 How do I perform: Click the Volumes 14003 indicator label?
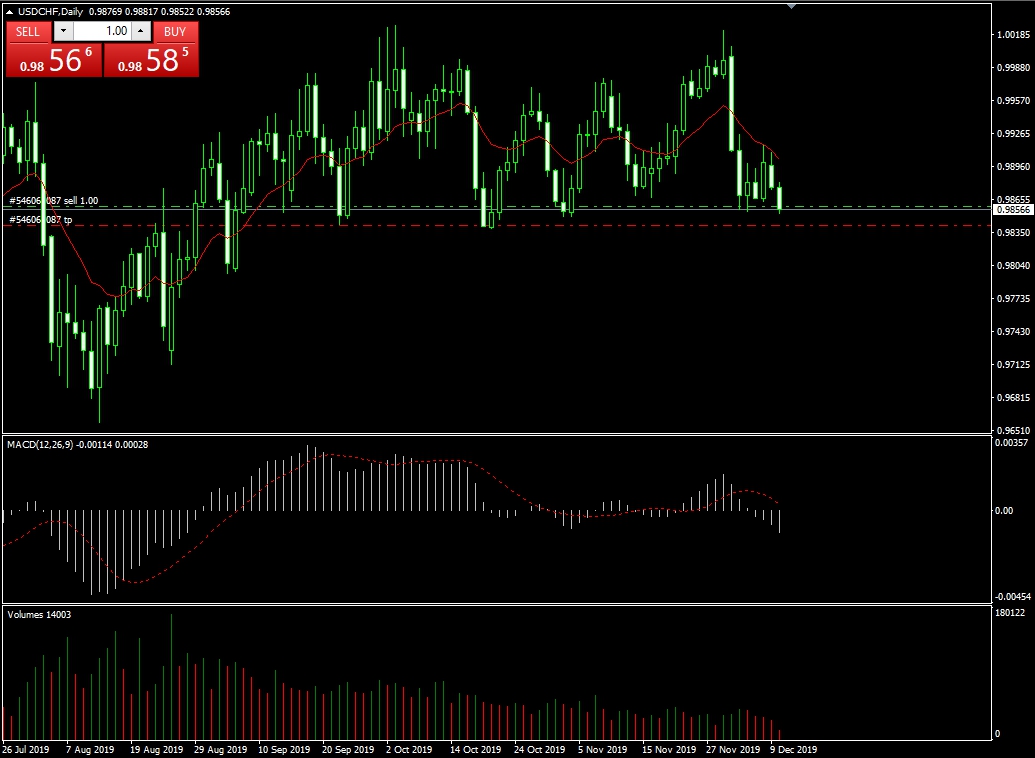pos(38,614)
